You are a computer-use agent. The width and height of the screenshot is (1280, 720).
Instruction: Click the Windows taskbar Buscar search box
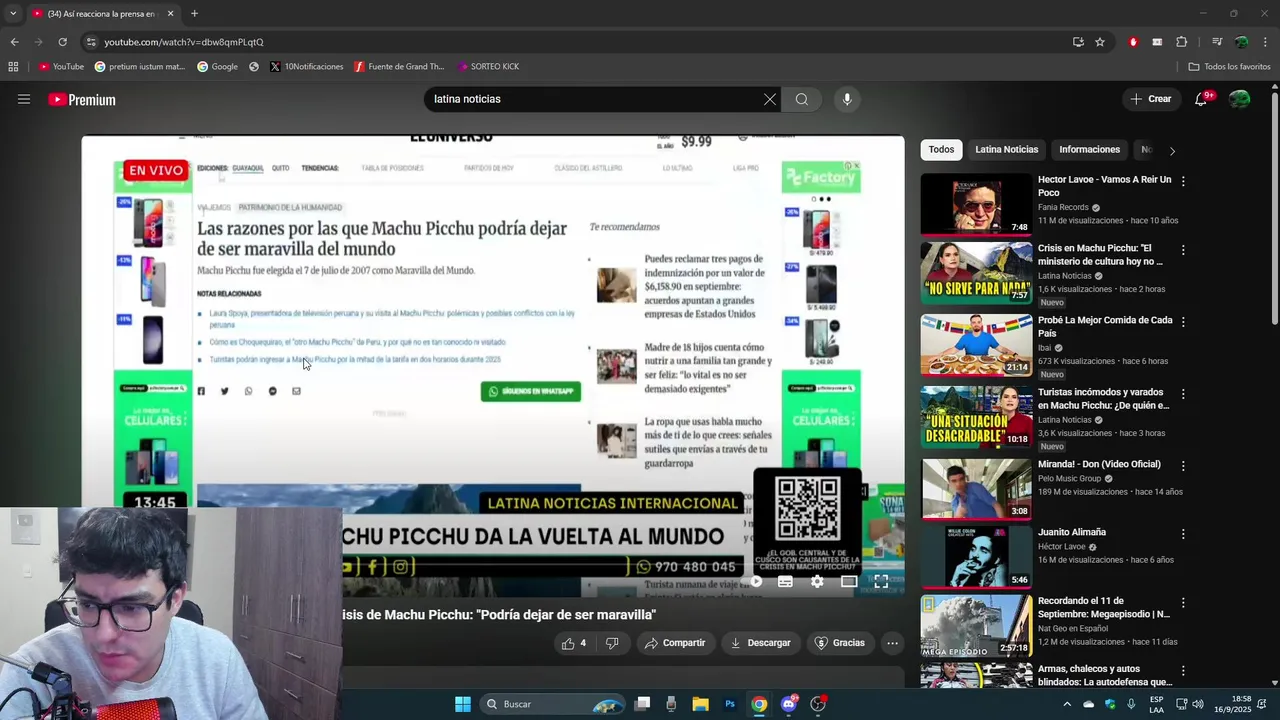coord(552,704)
